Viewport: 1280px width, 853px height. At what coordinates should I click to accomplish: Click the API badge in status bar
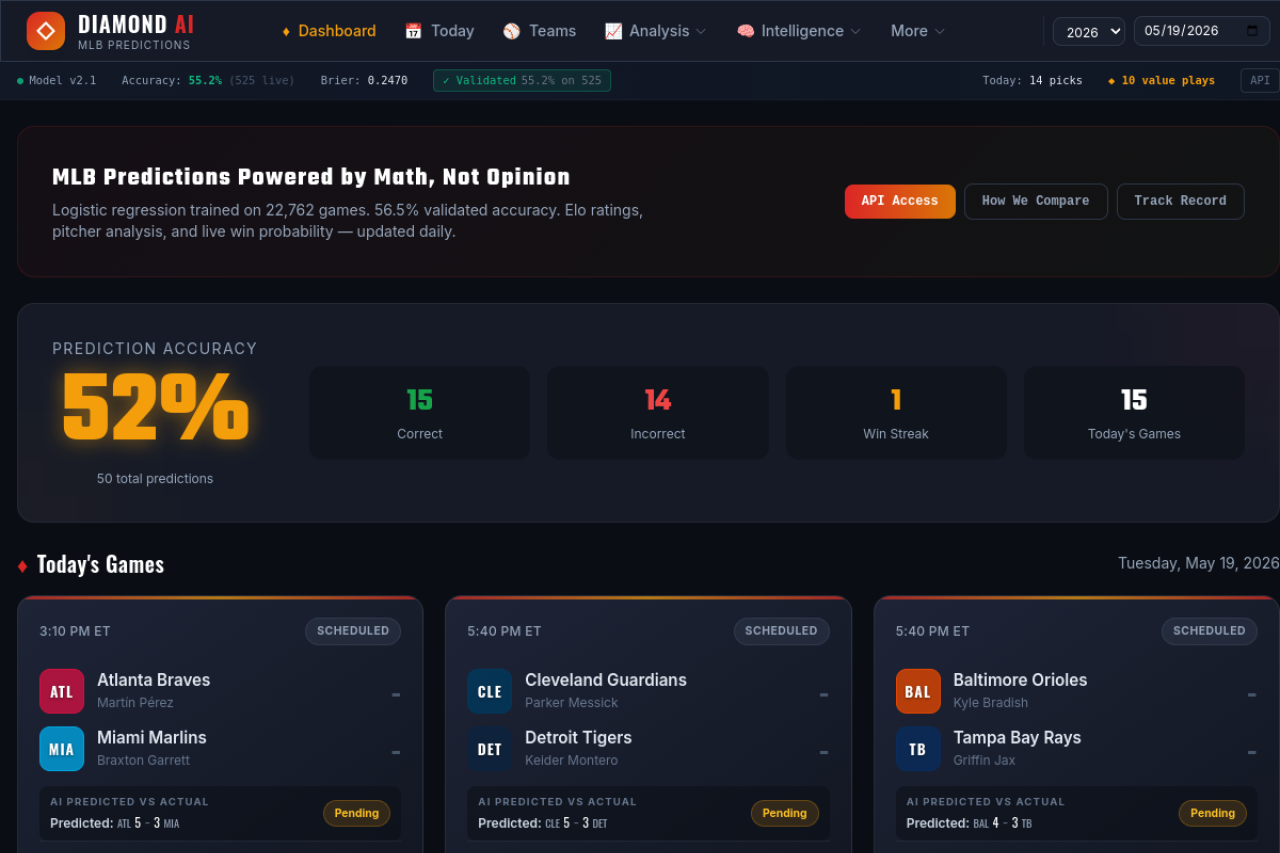[x=1259, y=81]
